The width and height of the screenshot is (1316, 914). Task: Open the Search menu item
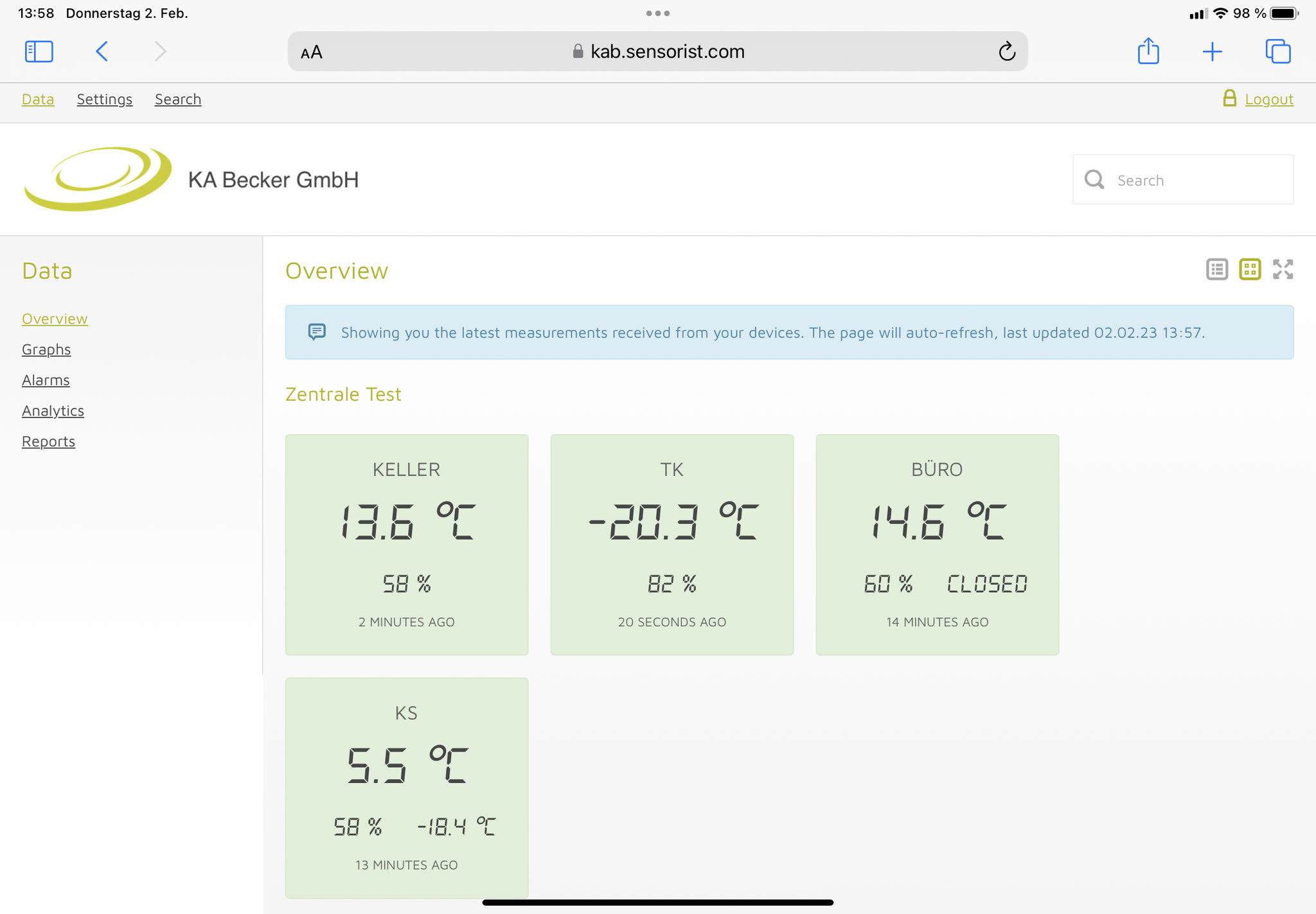point(177,100)
